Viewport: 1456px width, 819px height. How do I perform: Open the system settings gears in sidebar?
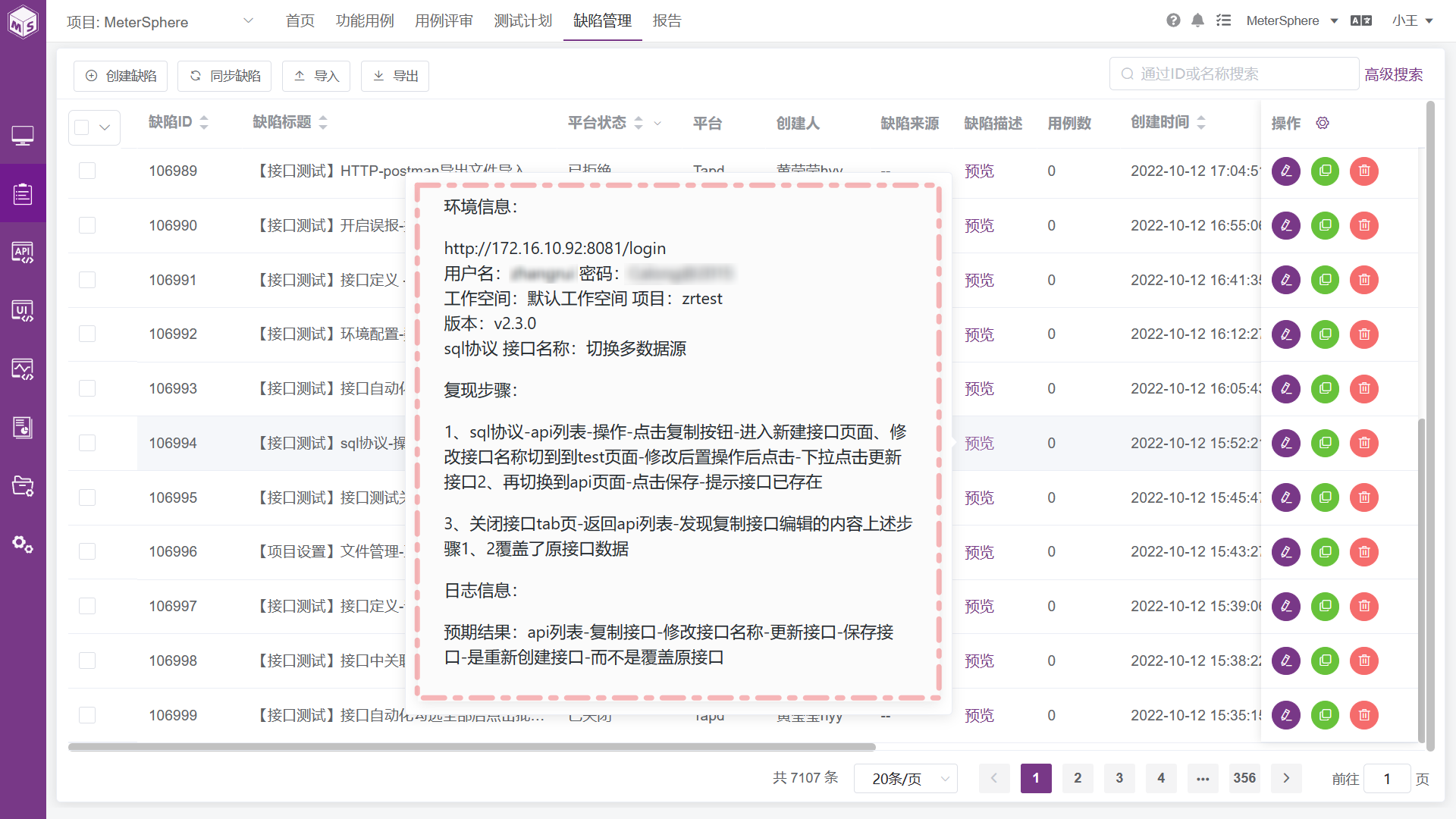pos(23,544)
